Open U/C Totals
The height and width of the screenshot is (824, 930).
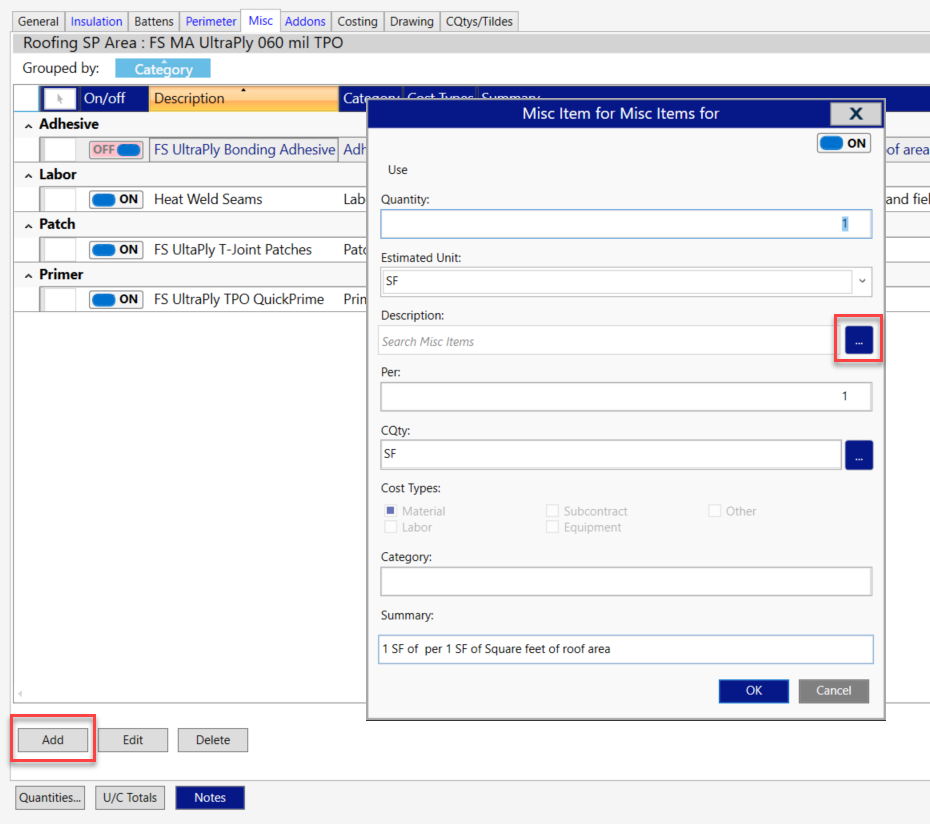[130, 797]
